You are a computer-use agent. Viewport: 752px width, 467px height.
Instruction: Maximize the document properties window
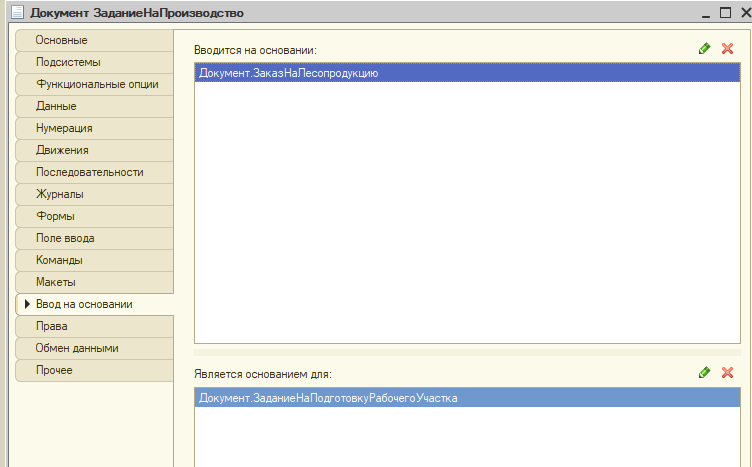pos(725,13)
